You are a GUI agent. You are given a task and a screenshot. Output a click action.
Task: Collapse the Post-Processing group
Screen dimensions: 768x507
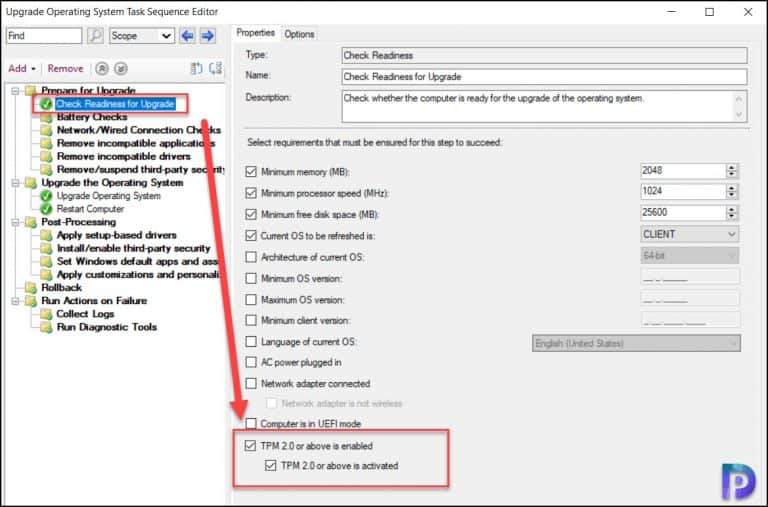pyautogui.click(x=15, y=222)
